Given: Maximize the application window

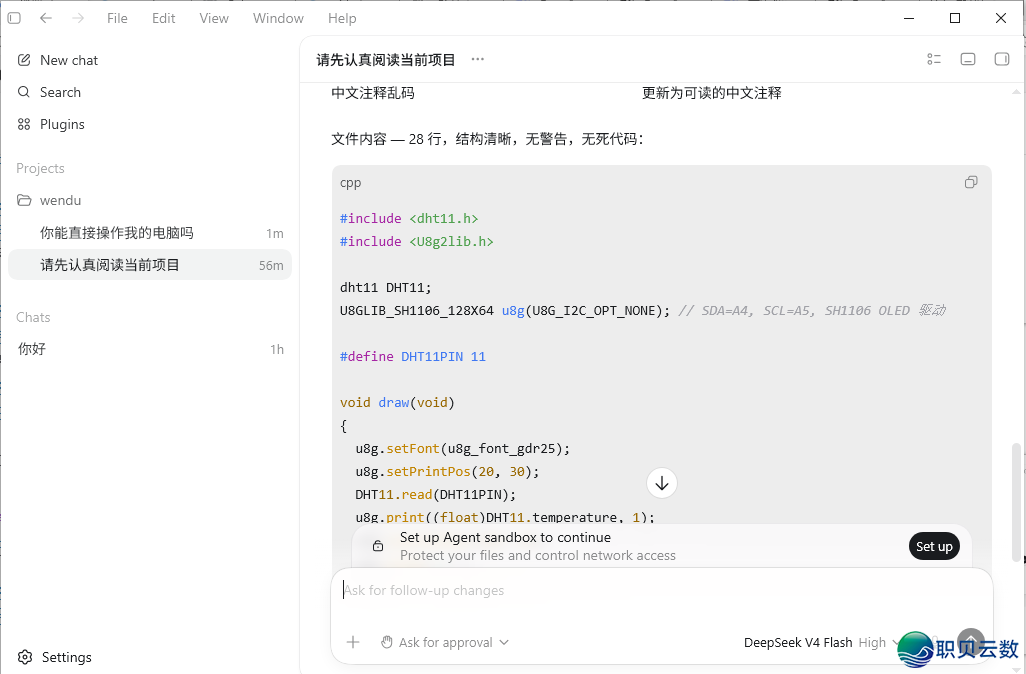Looking at the screenshot, I should coord(955,18).
